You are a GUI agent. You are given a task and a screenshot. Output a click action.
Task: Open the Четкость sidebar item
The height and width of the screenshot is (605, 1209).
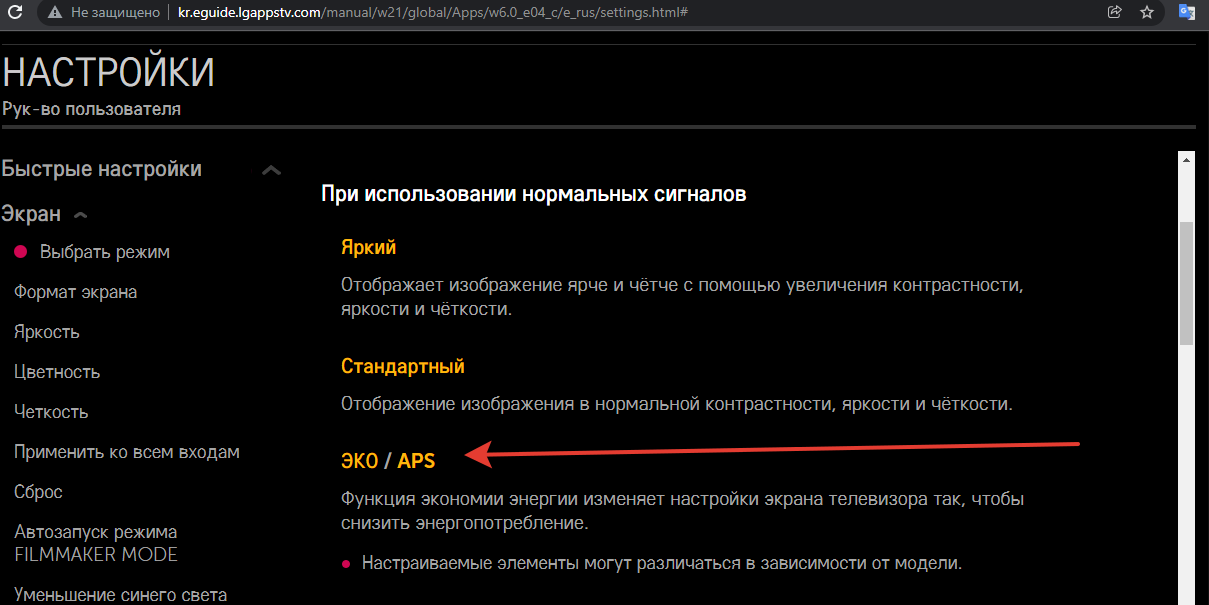[51, 412]
